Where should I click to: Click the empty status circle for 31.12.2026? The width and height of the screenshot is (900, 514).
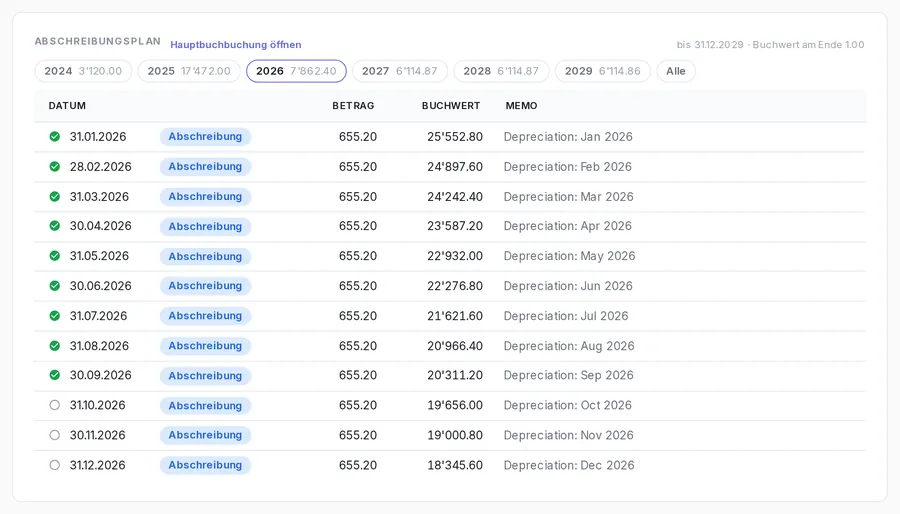pos(55,465)
